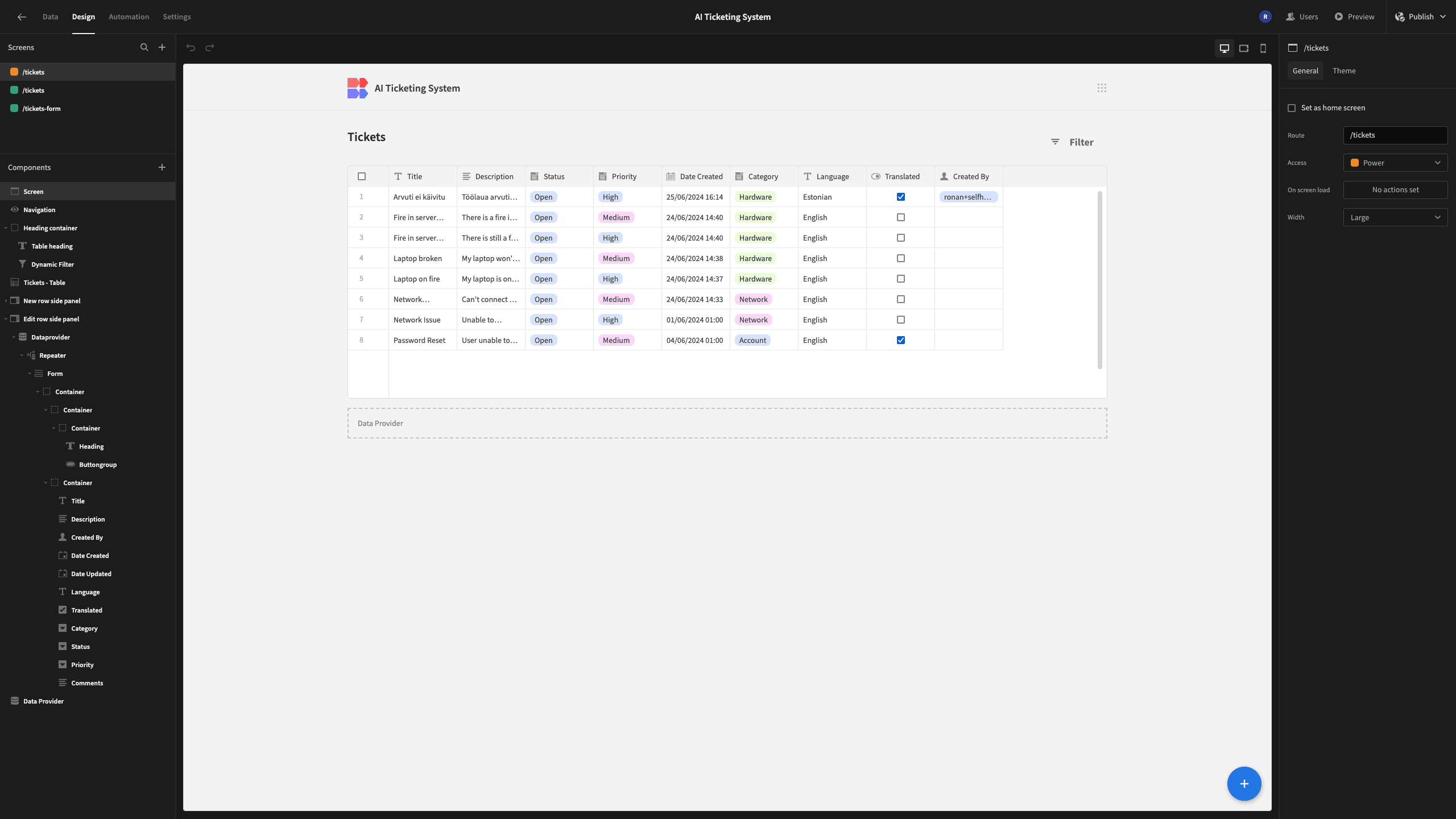Add component using plus icon
This screenshot has width=1456, height=819.
pos(162,167)
